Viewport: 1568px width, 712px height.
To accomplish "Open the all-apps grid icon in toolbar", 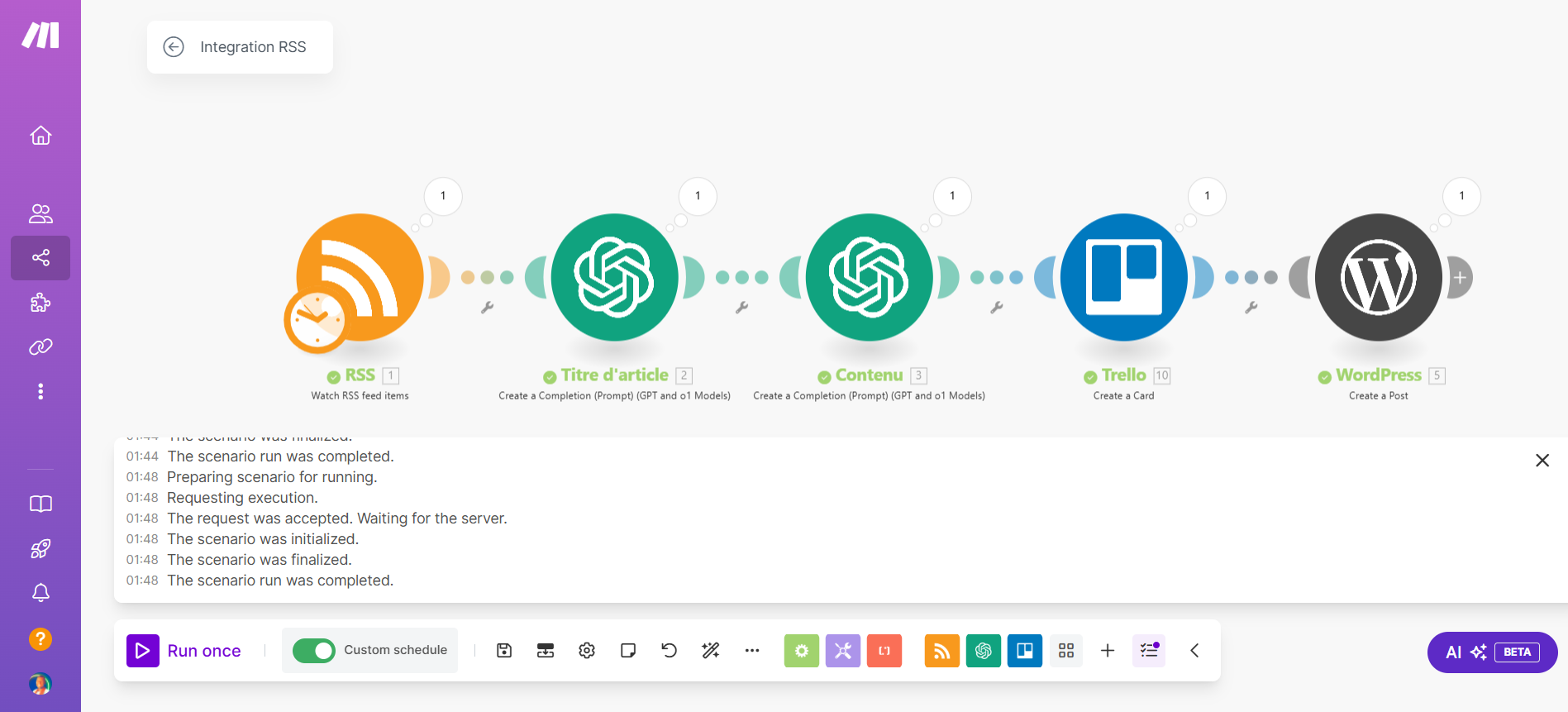I will click(1066, 651).
